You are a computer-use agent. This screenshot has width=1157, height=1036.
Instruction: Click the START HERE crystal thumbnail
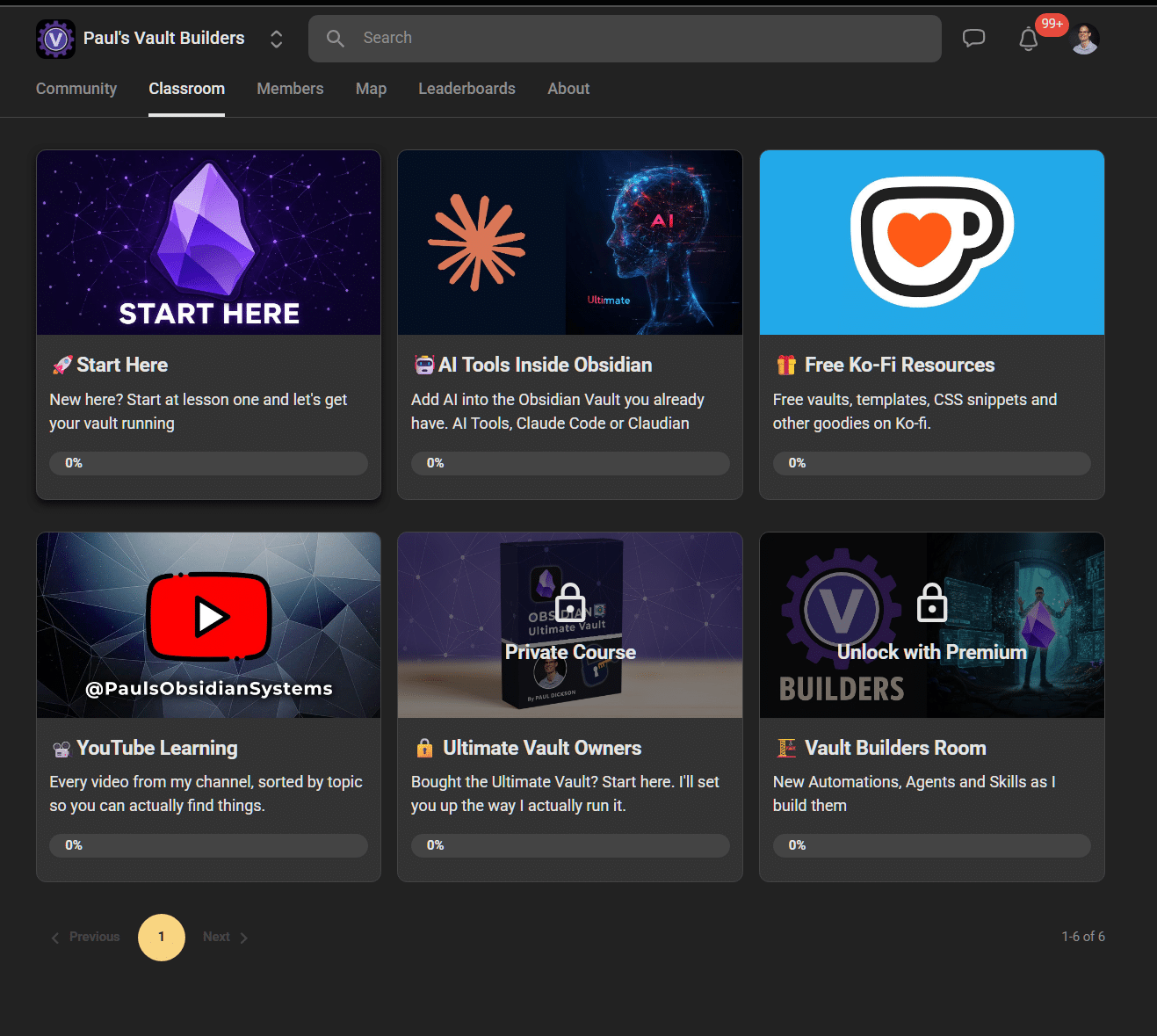pos(209,243)
